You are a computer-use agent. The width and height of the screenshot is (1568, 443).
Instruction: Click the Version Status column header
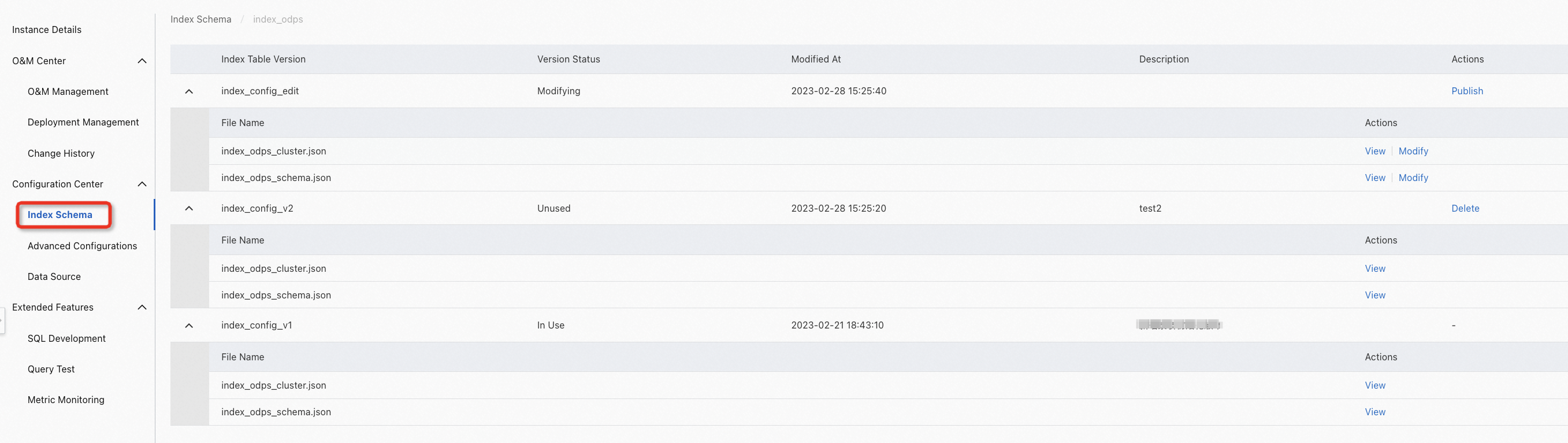568,59
